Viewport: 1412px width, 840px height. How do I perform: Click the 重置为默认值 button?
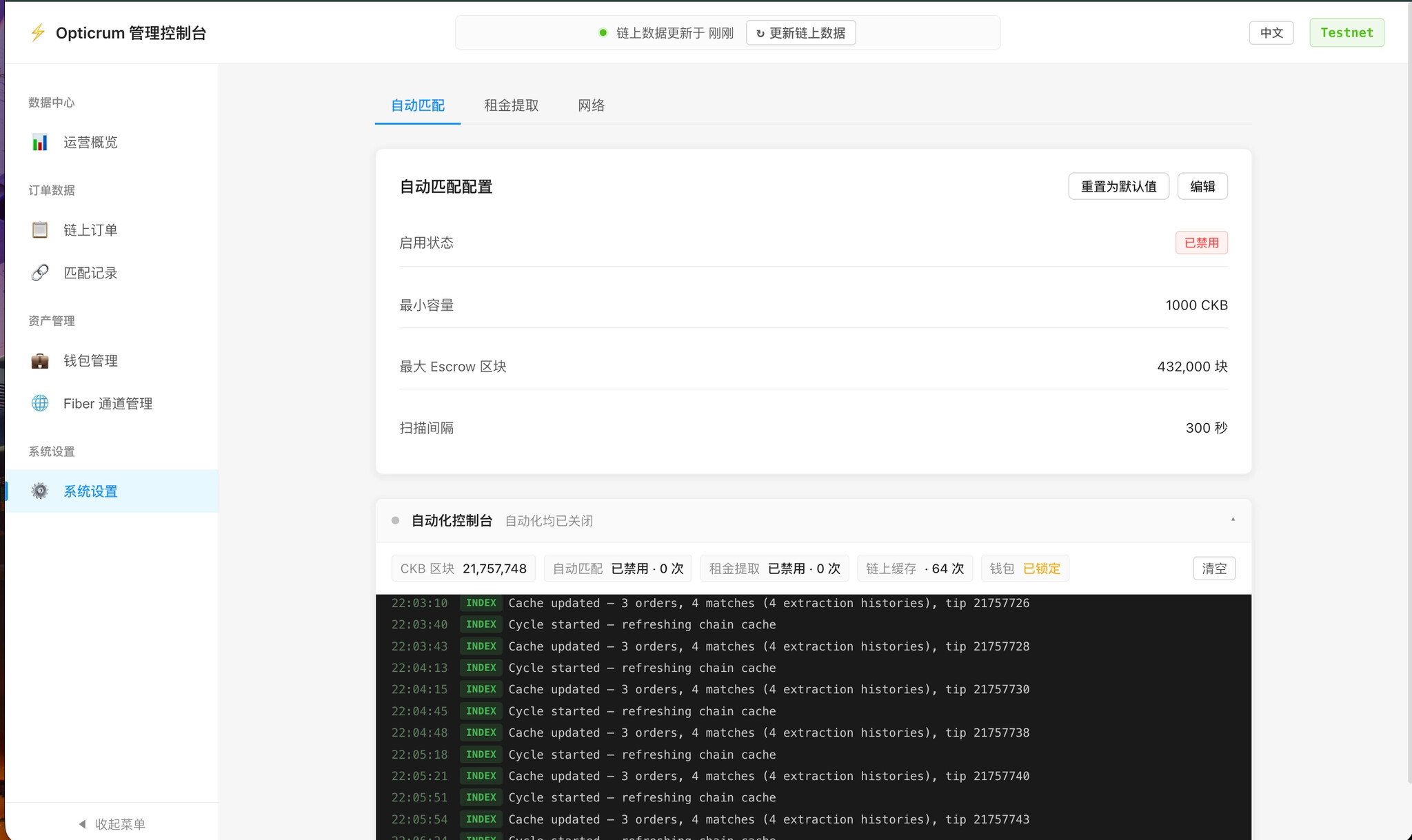1118,186
